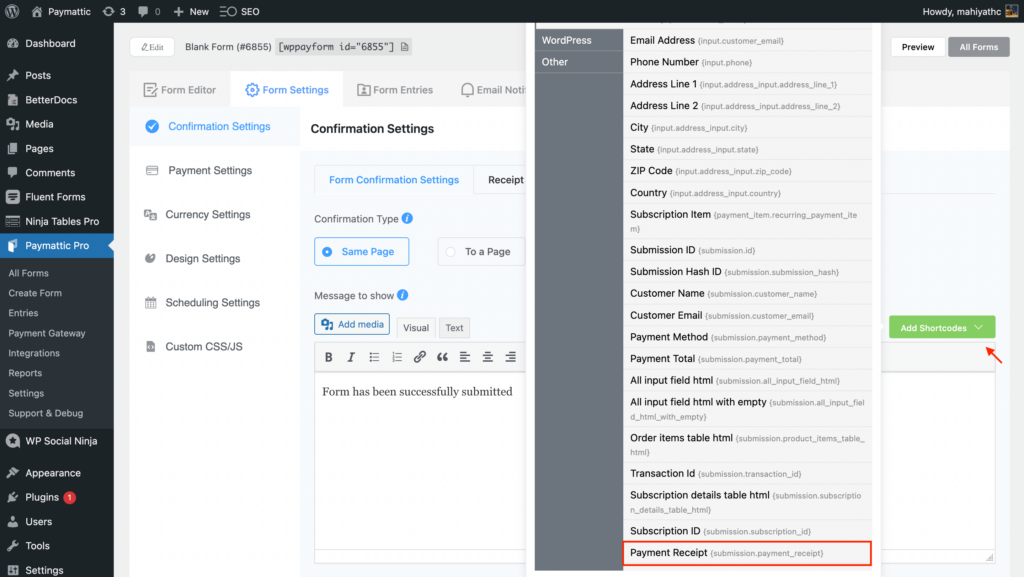1024x577 pixels.
Task: Click Confirmation Type info icon
Action: tap(407, 218)
